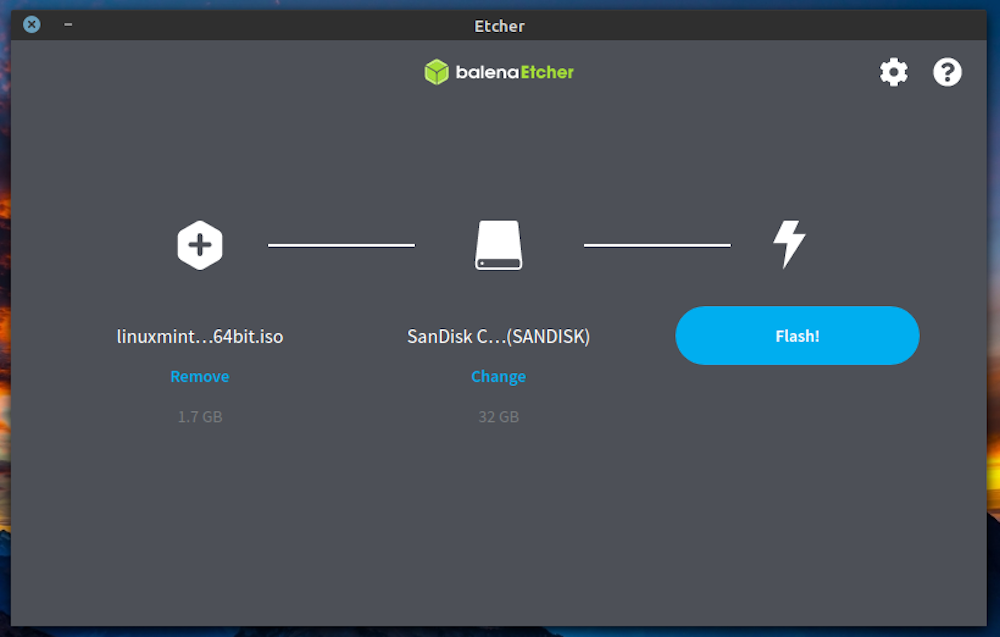Click the lightning bolt flash icon

789,245
